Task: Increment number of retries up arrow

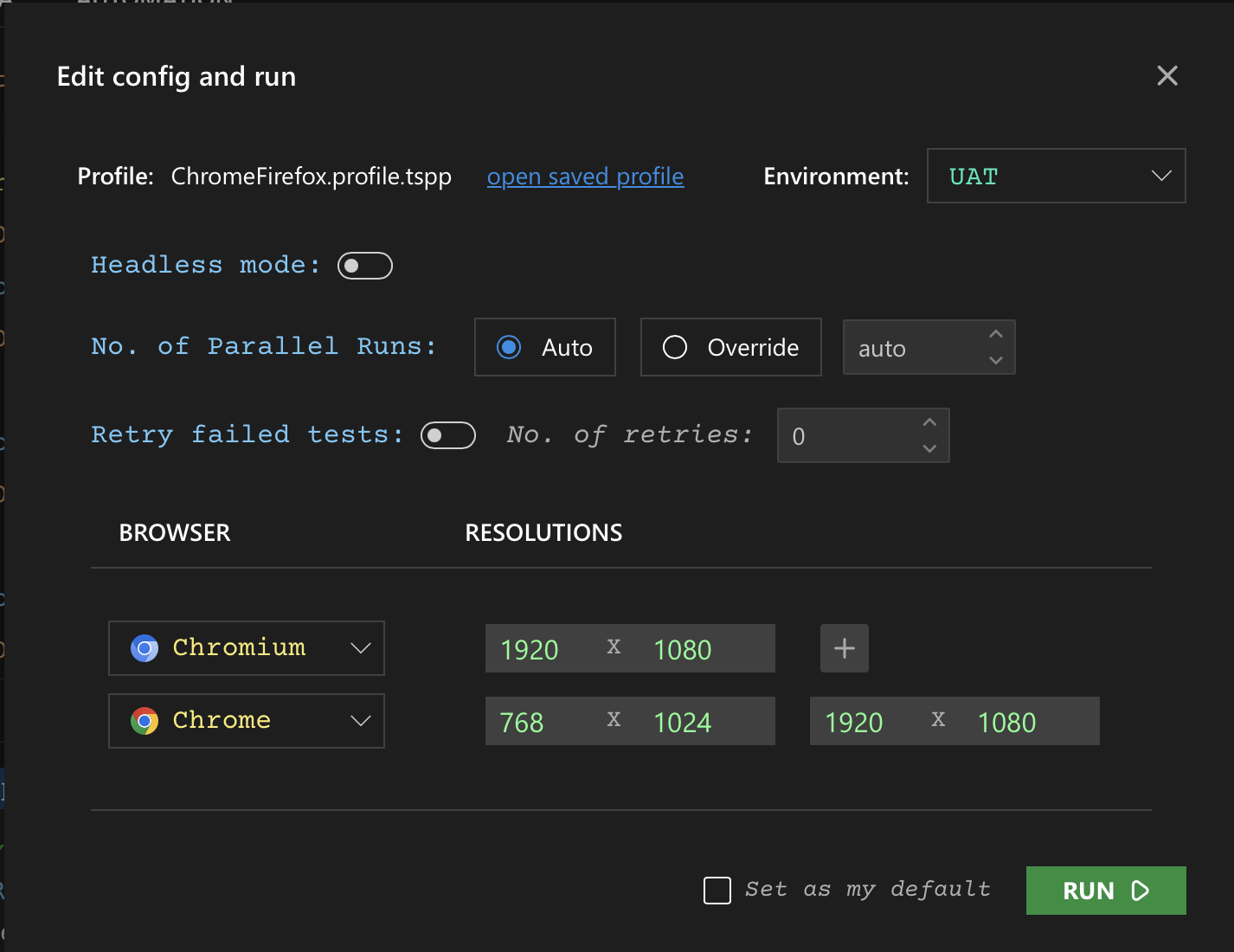Action: tap(929, 422)
